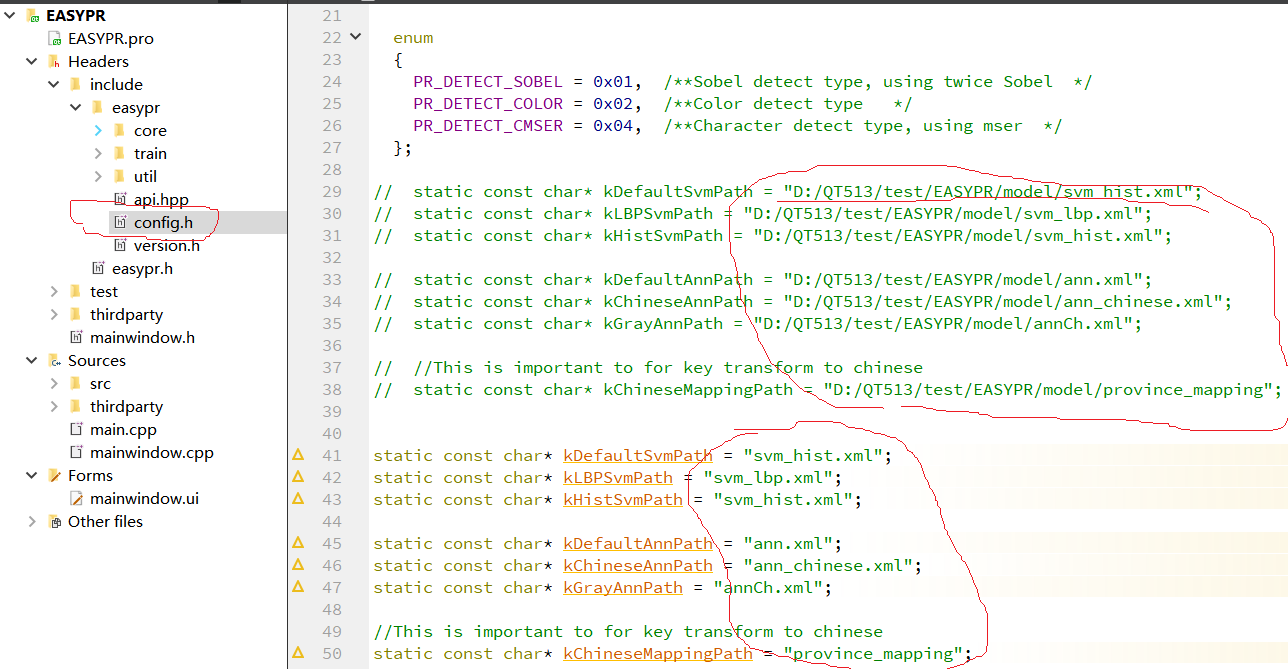
Task: Select the util folder
Action: click(145, 176)
